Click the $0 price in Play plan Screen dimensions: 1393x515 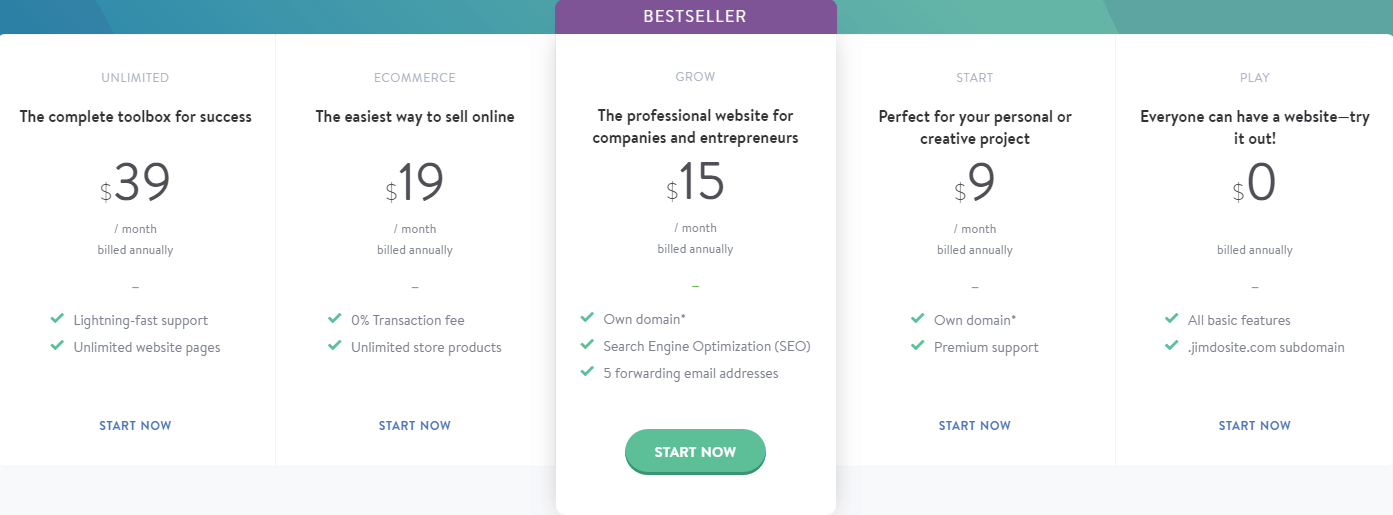tap(1254, 184)
